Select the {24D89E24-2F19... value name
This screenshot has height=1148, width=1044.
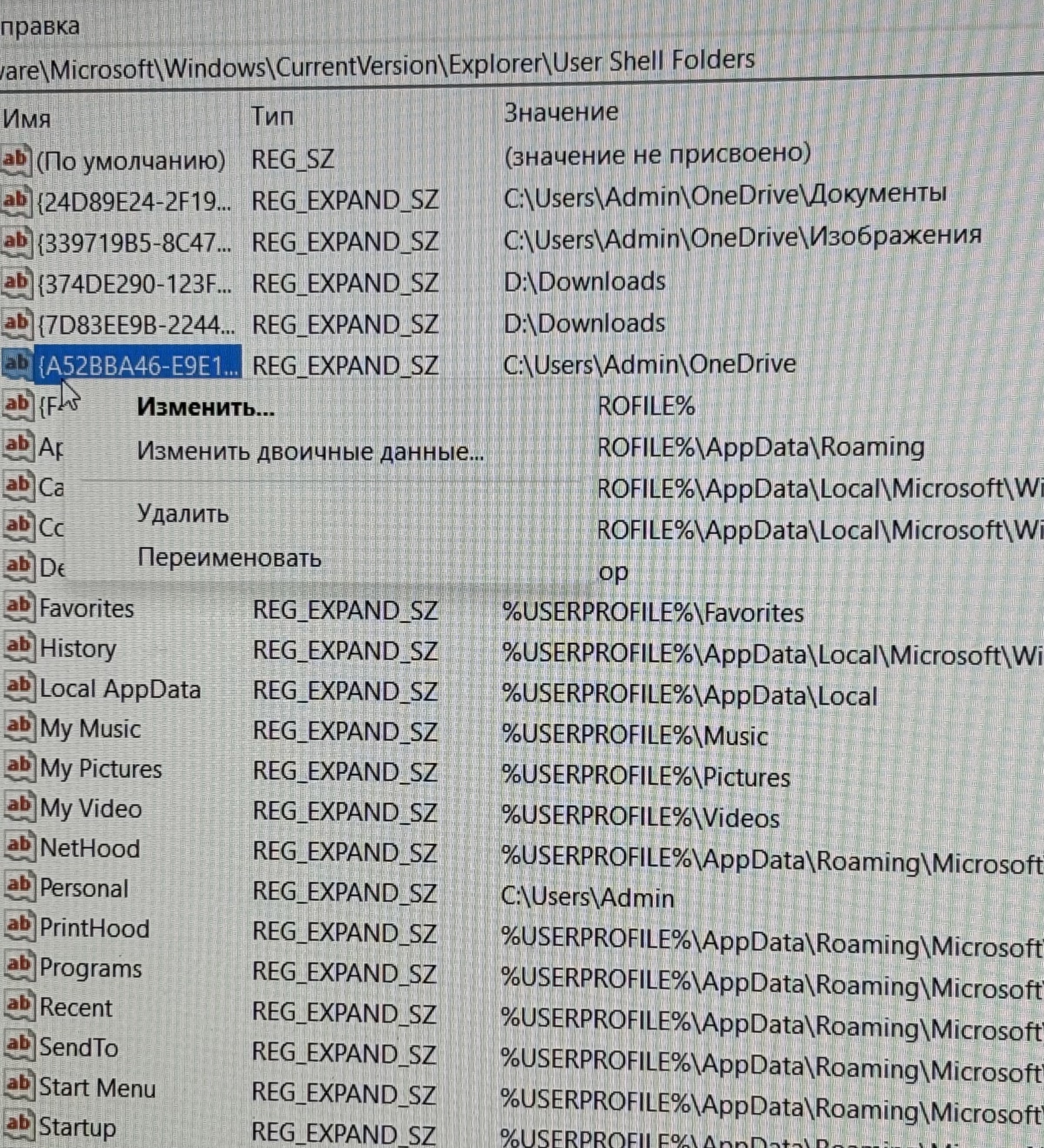[134, 201]
